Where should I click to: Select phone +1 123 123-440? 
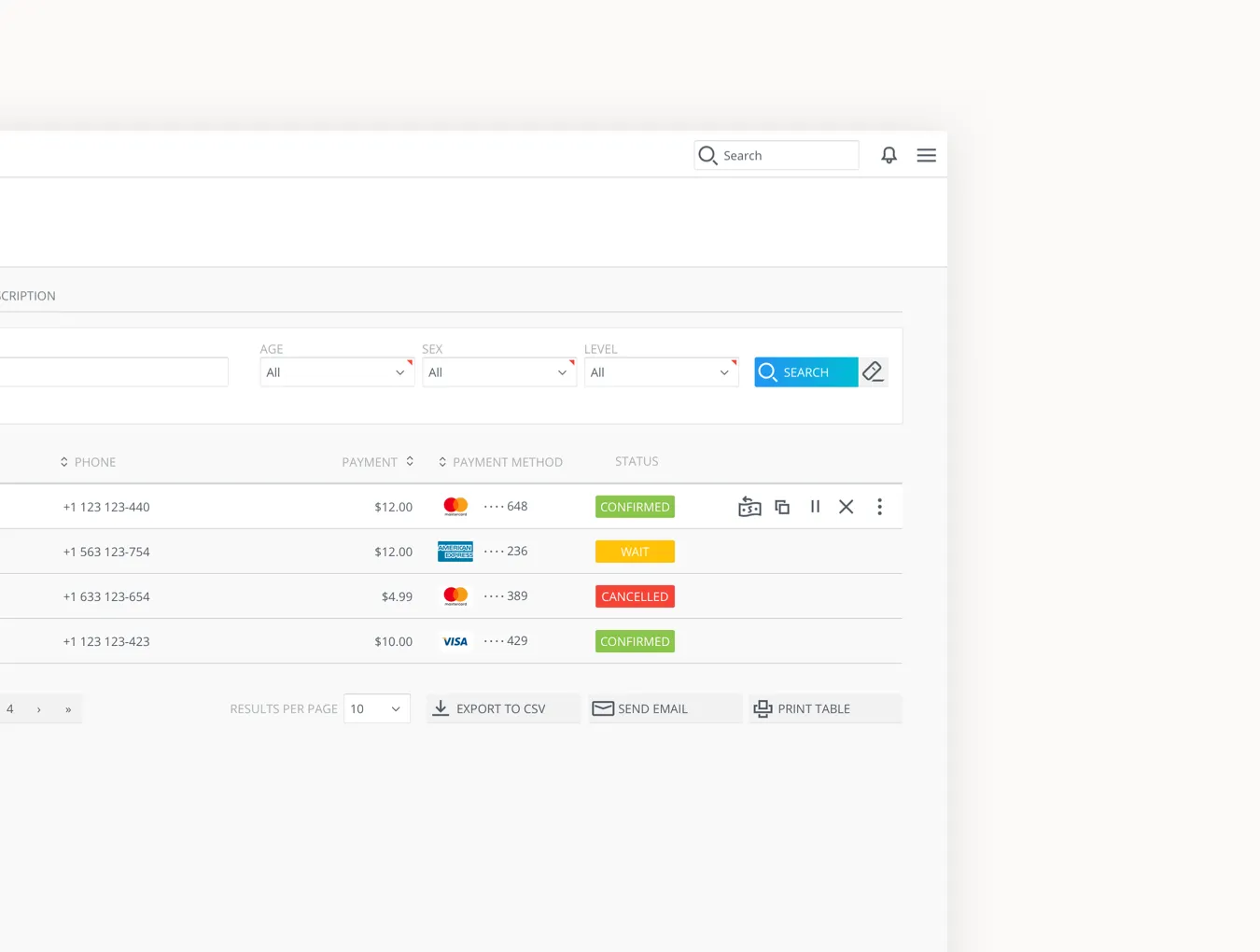(106, 507)
